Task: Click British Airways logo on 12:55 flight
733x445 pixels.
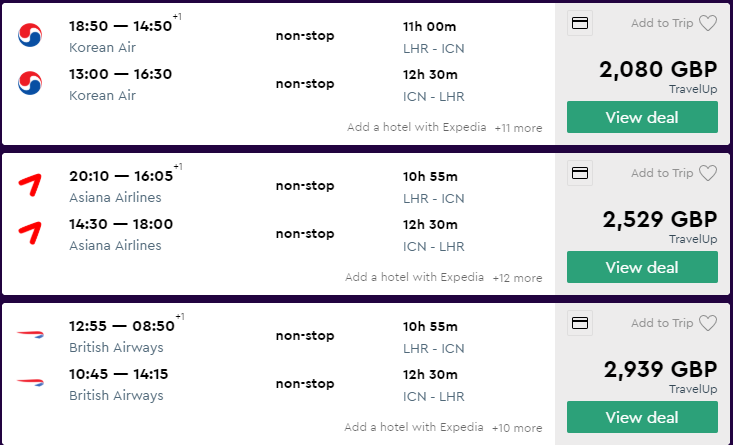Action: point(31,336)
